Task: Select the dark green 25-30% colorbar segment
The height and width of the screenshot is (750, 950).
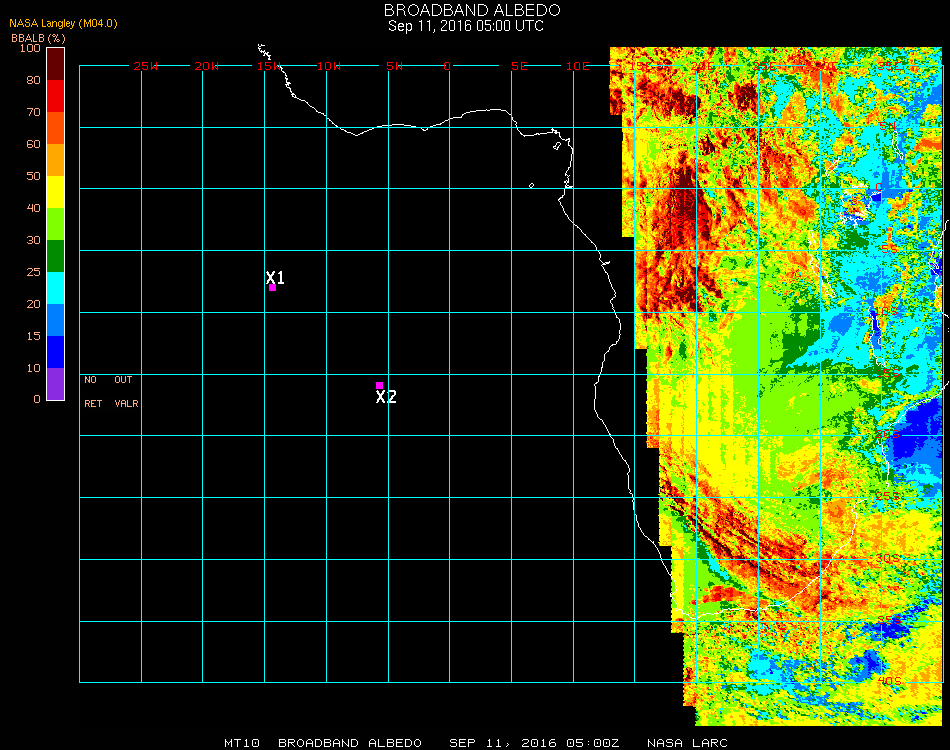Action: tap(55, 255)
